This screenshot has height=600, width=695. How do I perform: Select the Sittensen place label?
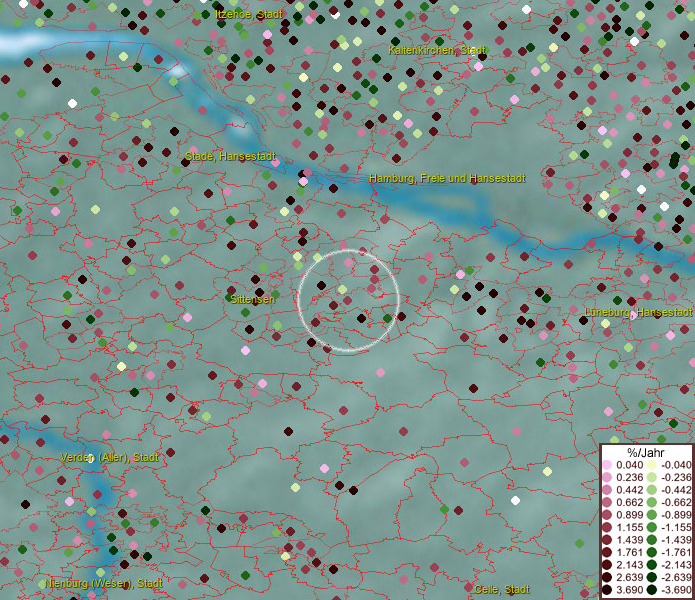(252, 299)
